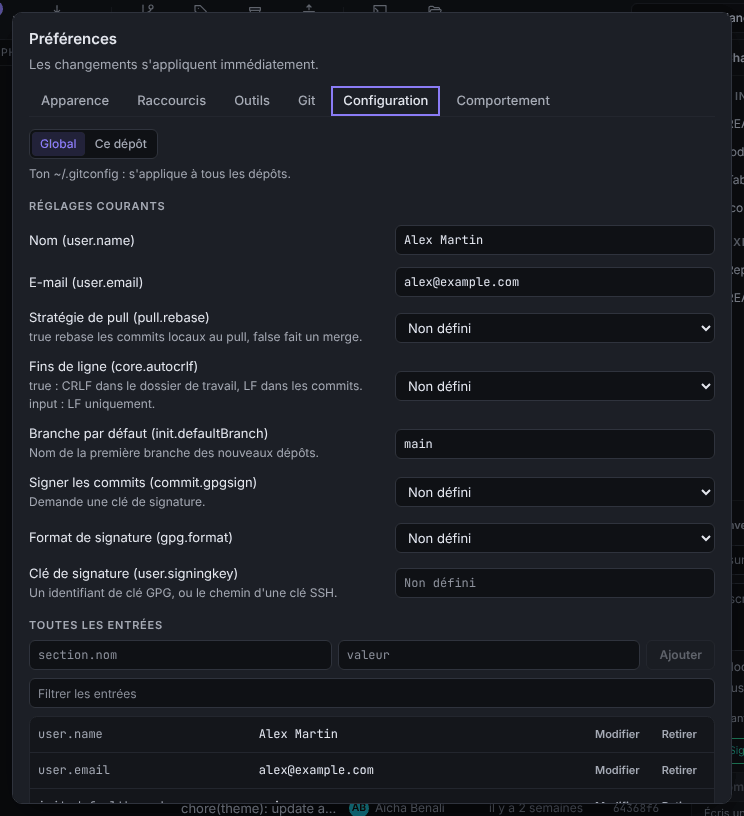Select the Configuration tab
Screen dimensions: 744x816
(x=386, y=100)
